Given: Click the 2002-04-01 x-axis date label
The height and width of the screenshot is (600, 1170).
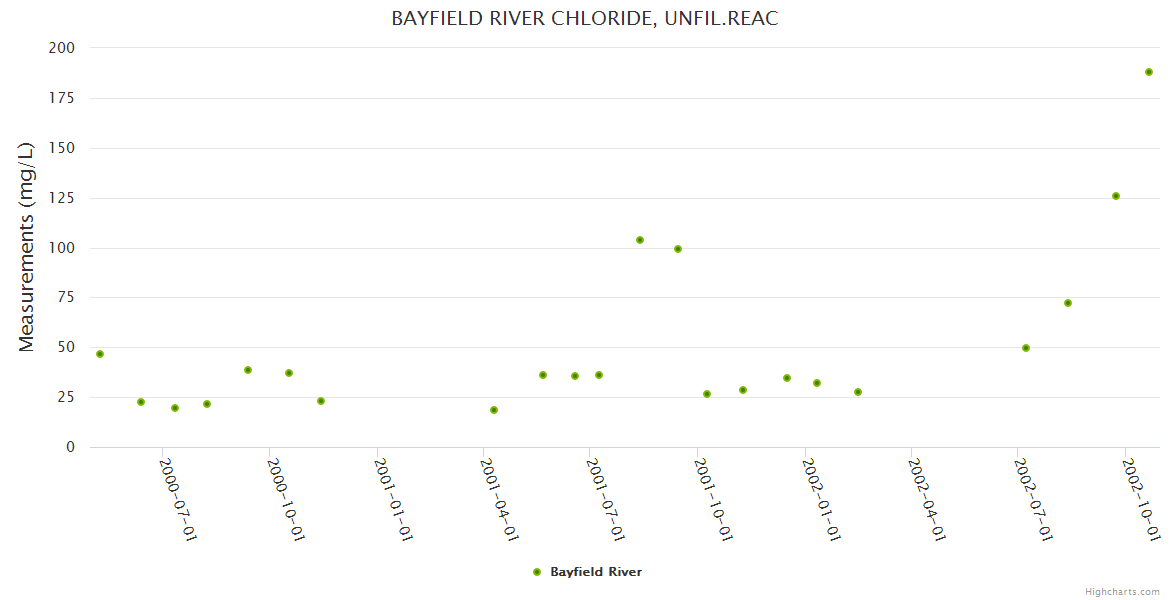Looking at the screenshot, I should coord(927,499).
